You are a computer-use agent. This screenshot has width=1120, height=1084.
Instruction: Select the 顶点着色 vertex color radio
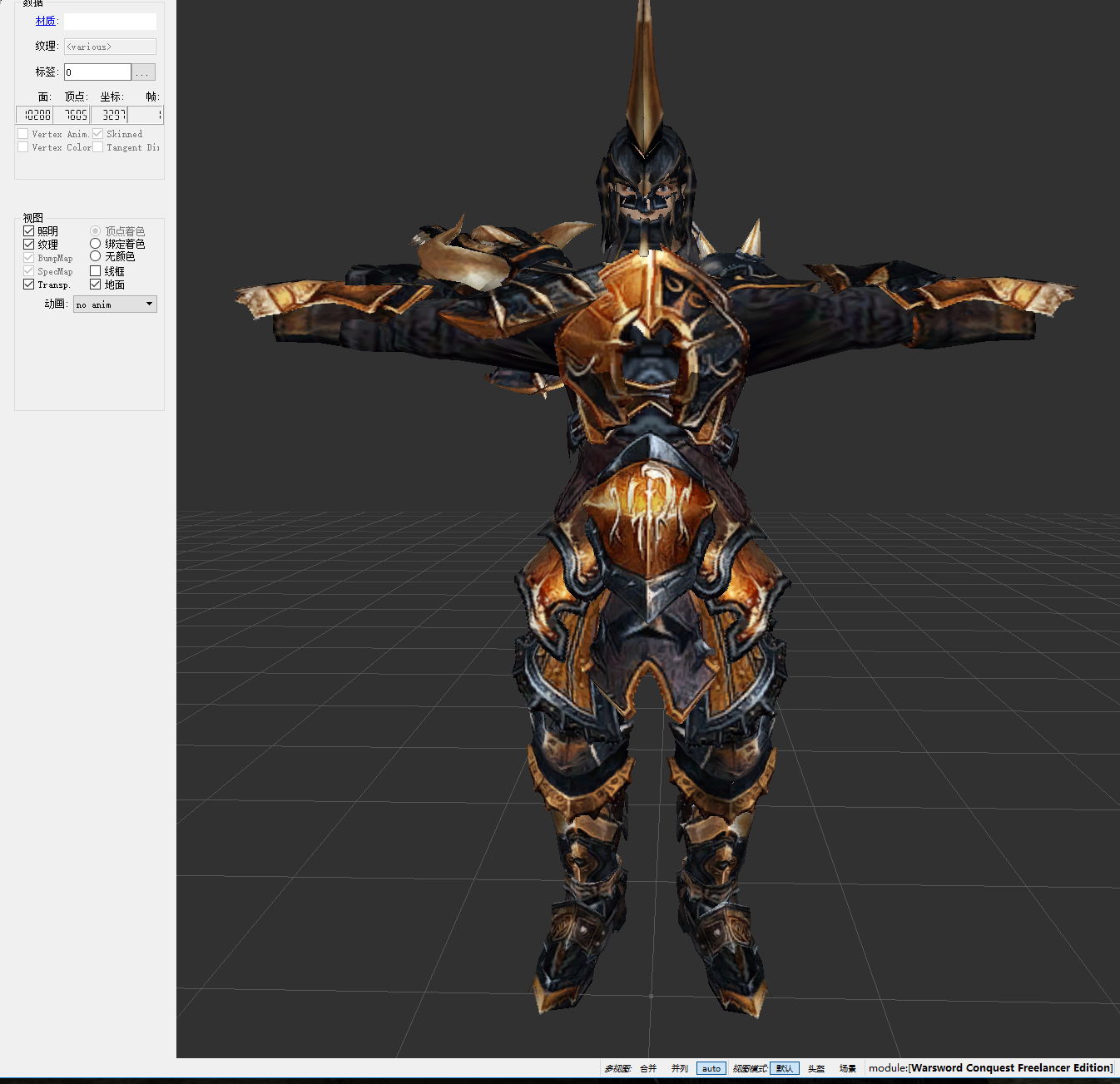(96, 231)
